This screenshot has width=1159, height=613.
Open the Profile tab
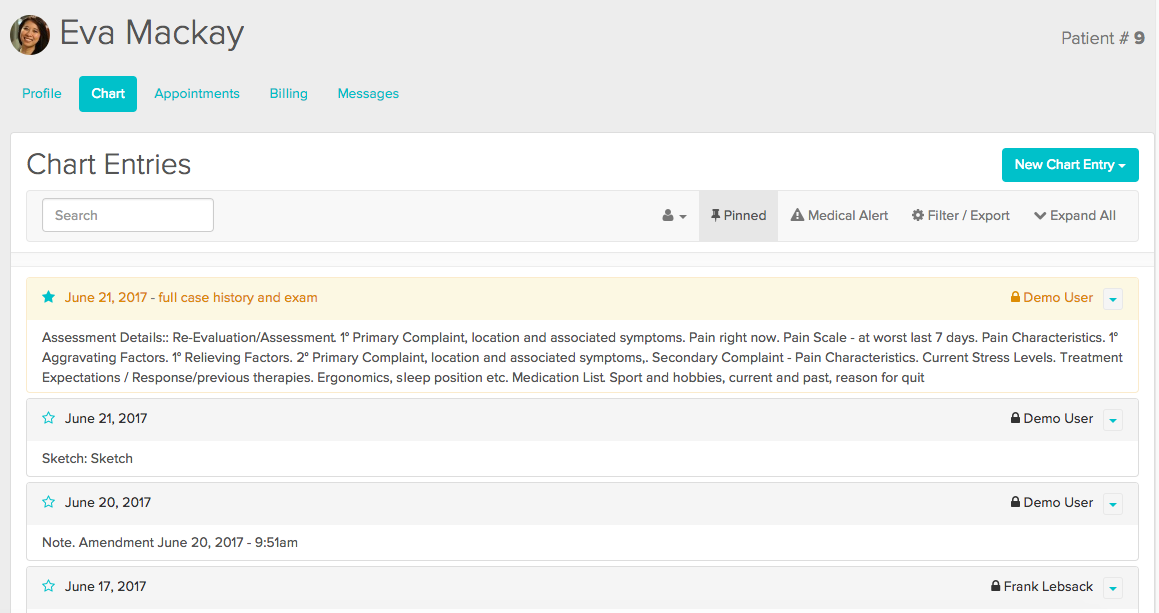(41, 94)
